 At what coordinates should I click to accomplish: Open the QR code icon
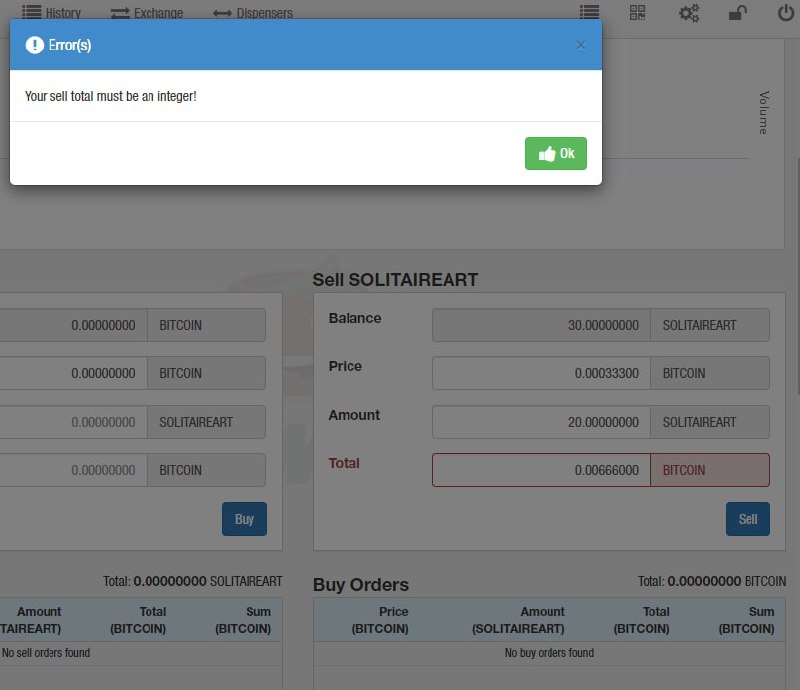[637, 12]
